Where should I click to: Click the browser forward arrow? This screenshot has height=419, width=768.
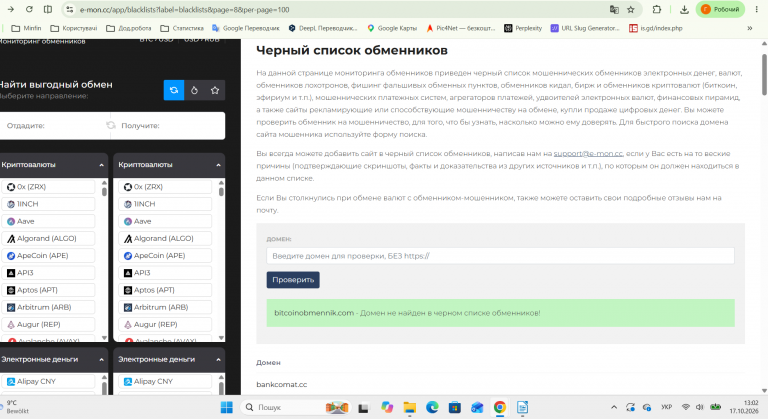coord(11,9)
